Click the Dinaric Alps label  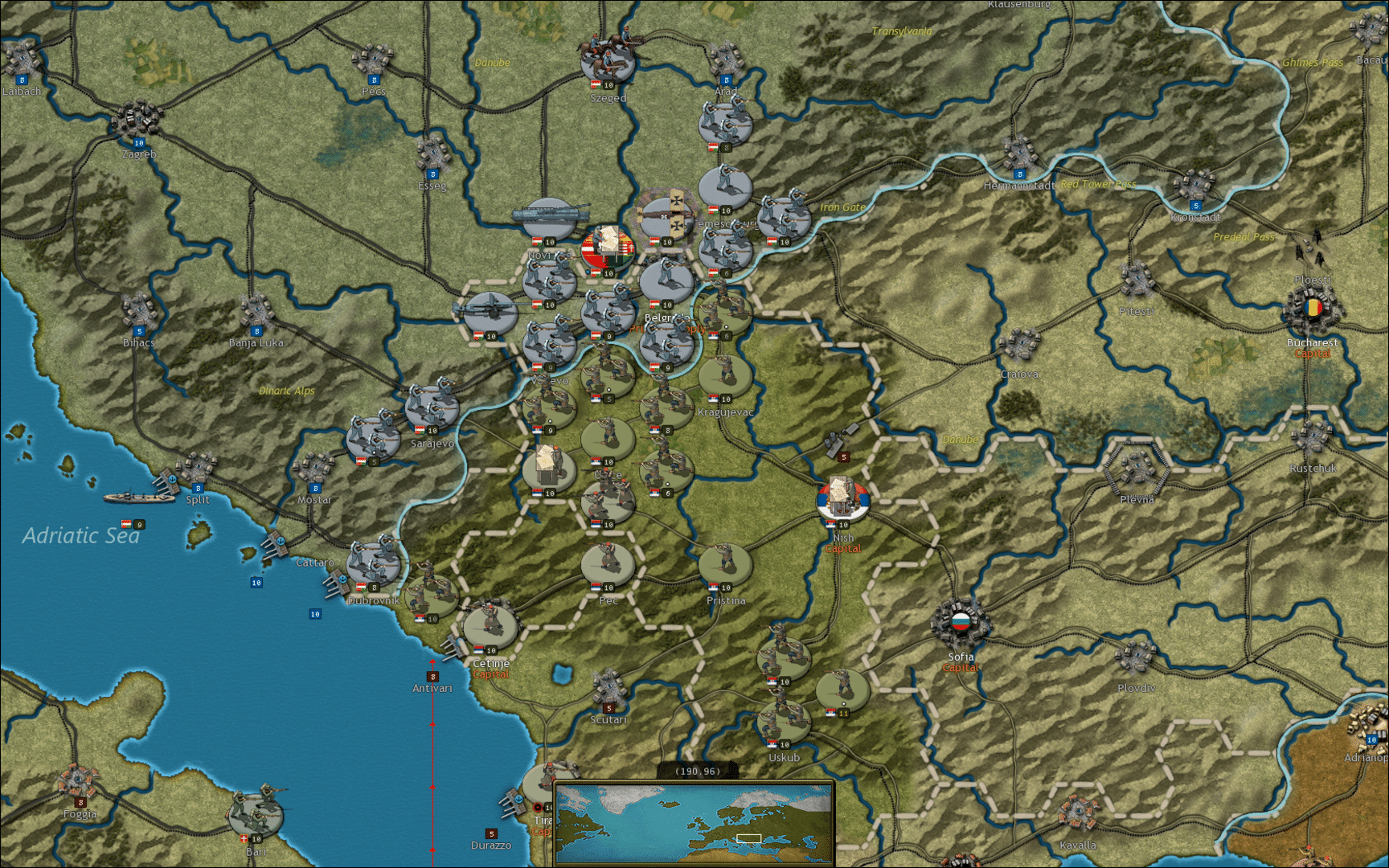[286, 391]
